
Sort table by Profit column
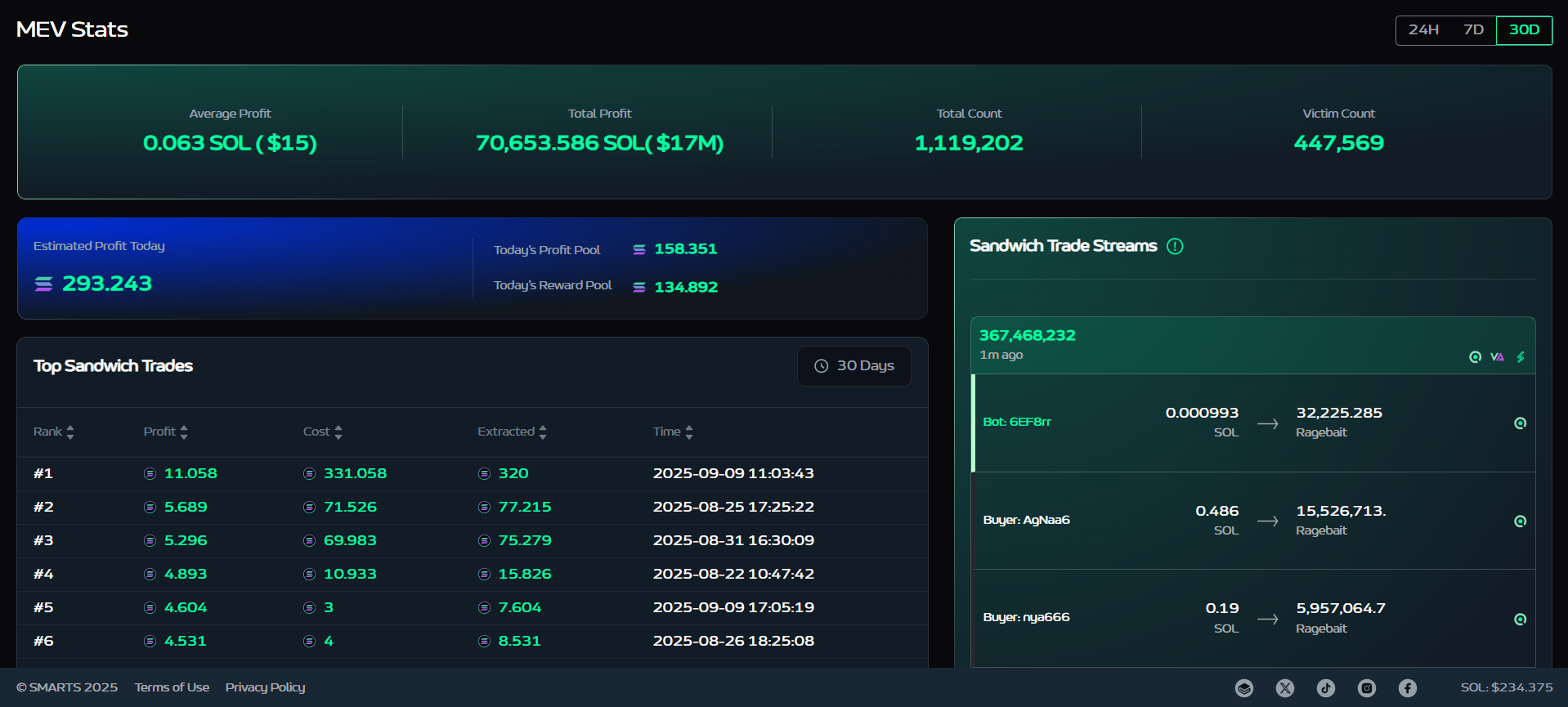[x=166, y=432]
